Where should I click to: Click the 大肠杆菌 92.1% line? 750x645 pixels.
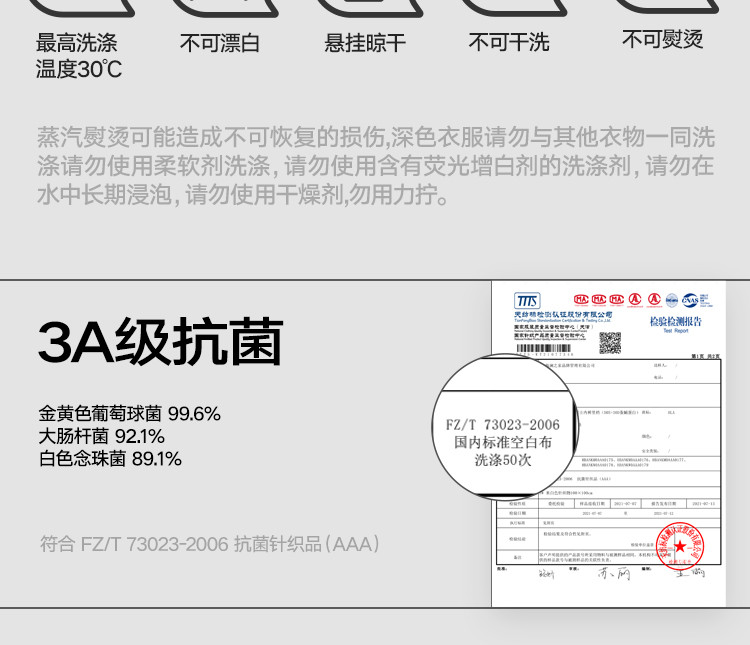101,436
